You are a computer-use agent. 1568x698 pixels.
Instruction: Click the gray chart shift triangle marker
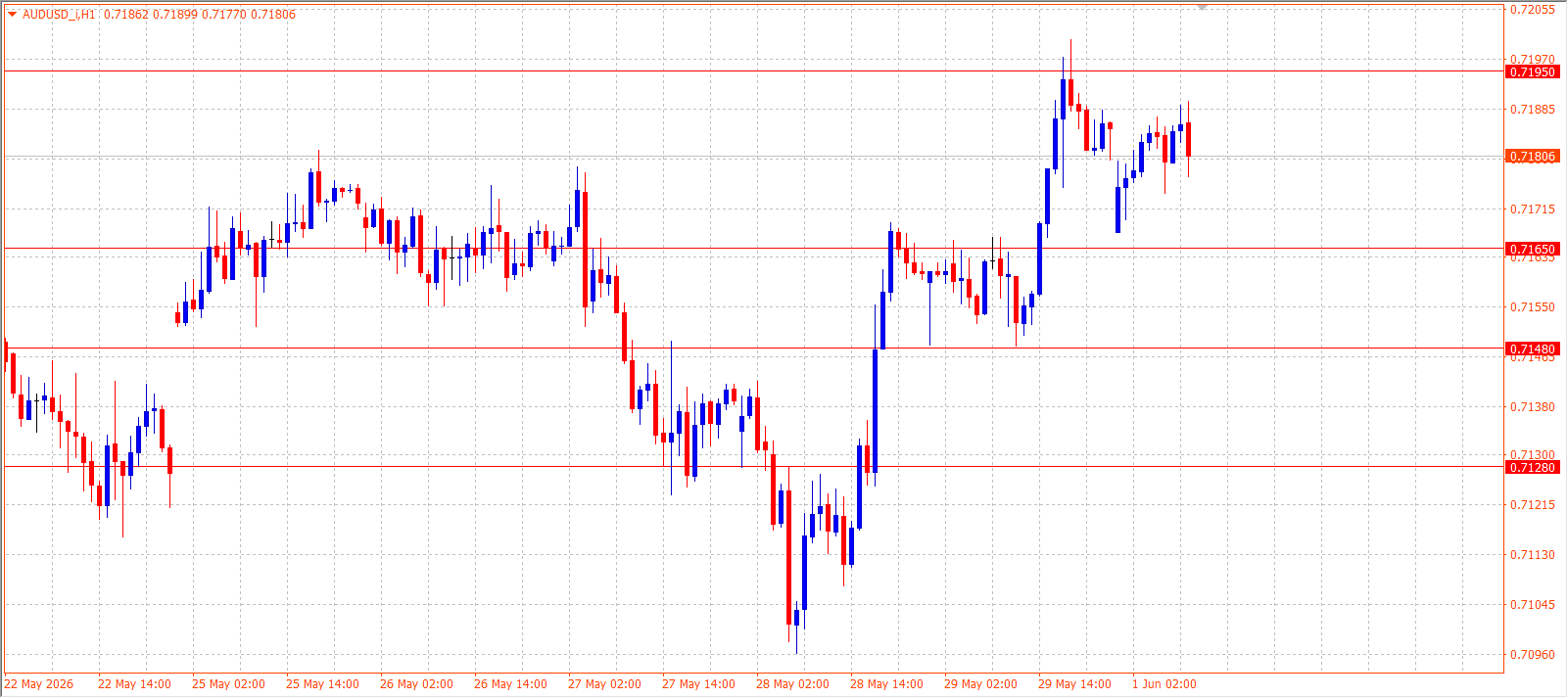tap(1202, 8)
